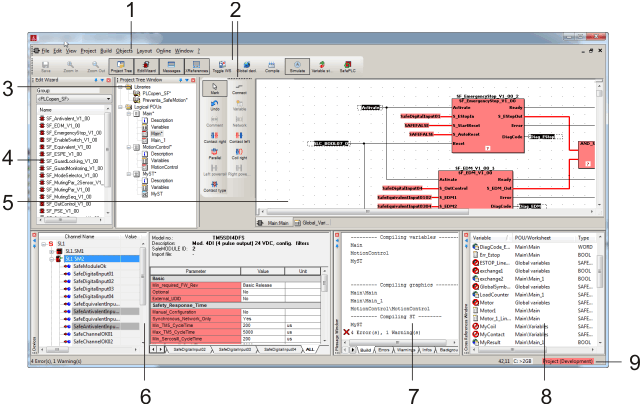This screenshot has height=406, width=644.
Task: Collapse the SL1 device node
Action: [44, 244]
